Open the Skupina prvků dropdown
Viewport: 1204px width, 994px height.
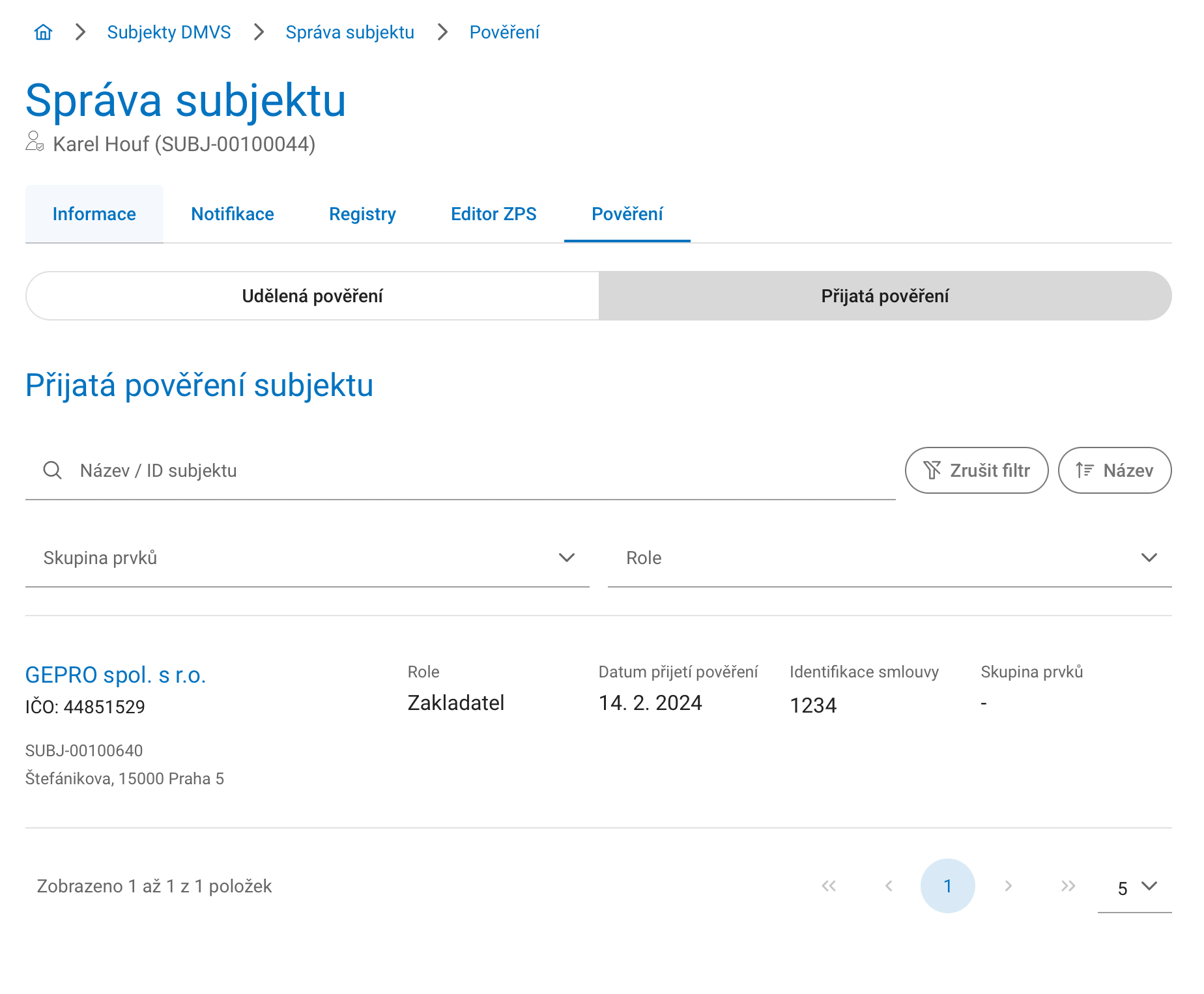pyautogui.click(x=308, y=558)
